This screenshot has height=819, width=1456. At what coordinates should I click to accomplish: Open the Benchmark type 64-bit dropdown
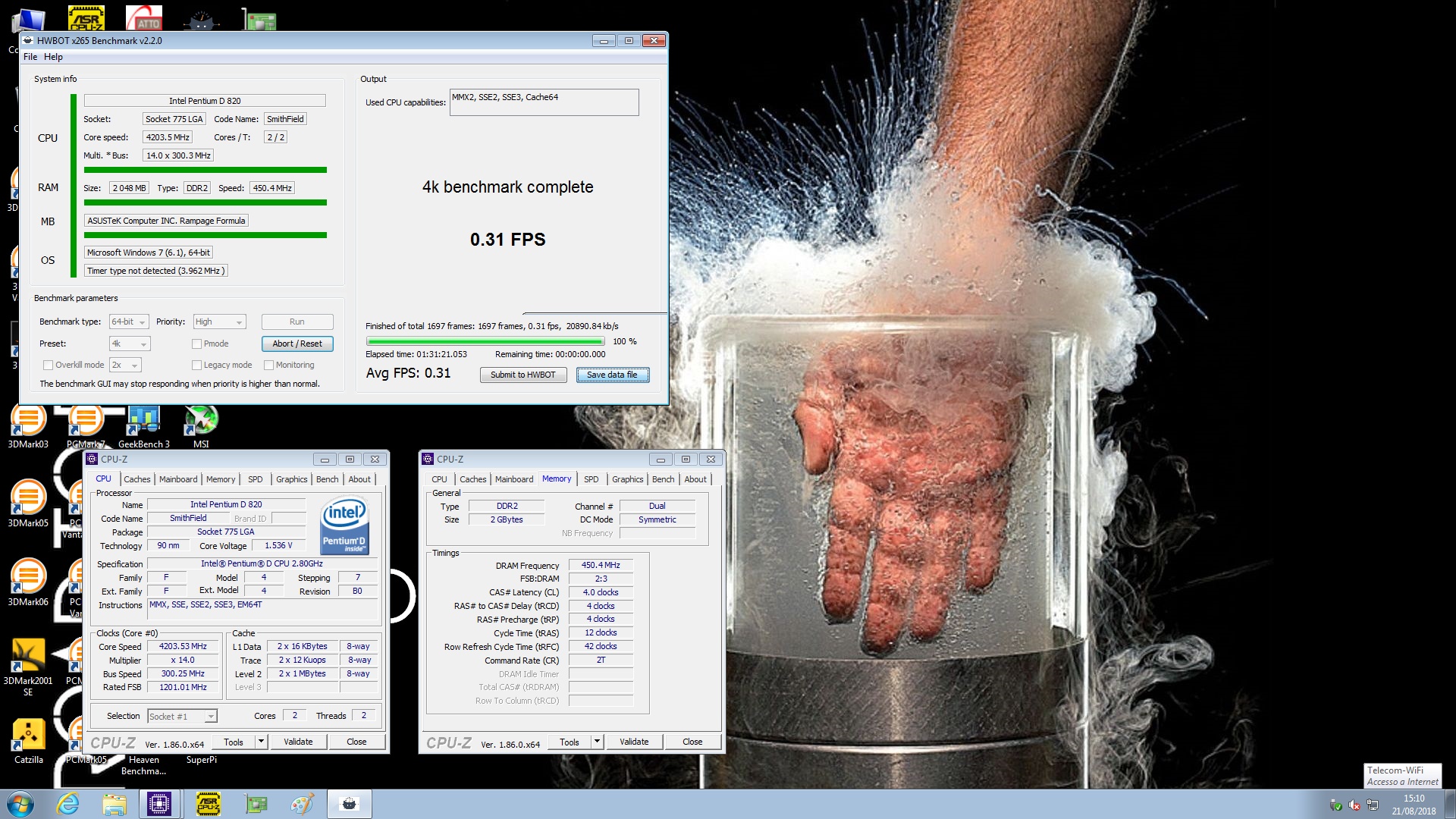point(129,322)
